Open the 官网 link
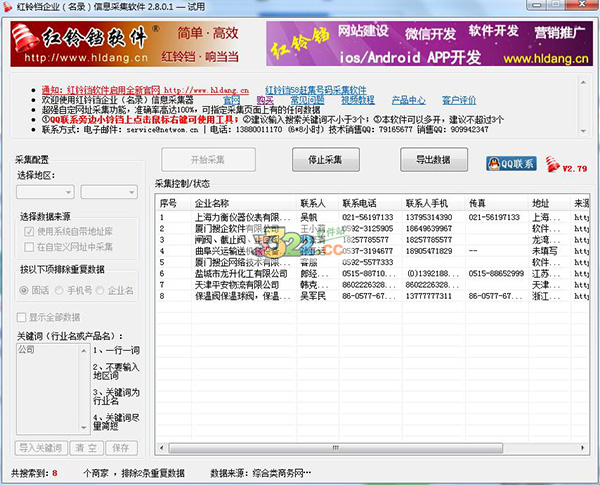 point(232,100)
